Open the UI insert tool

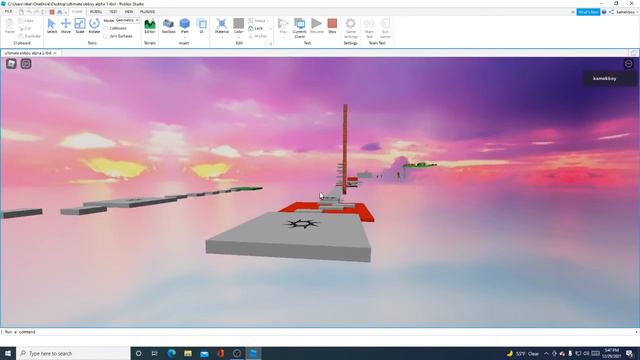tap(202, 26)
